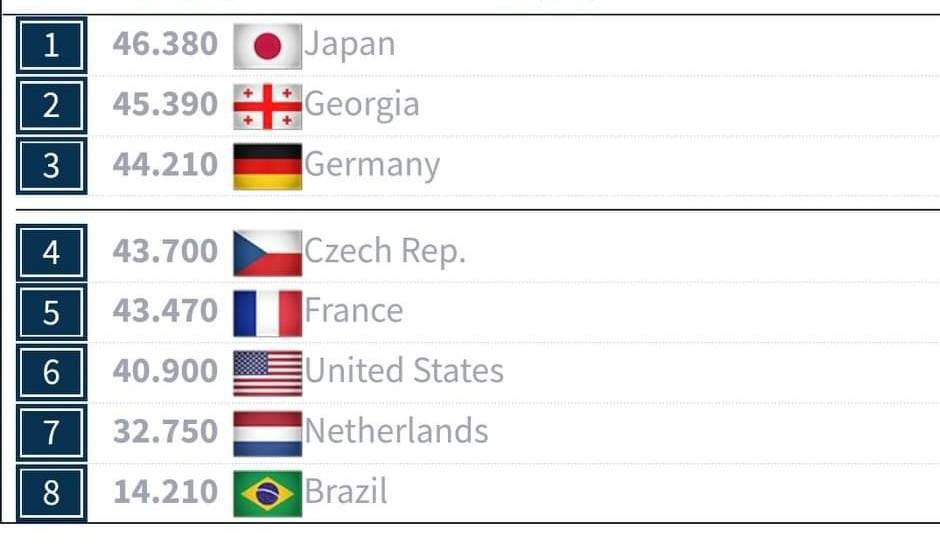Click the Japan flag icon

pos(267,46)
